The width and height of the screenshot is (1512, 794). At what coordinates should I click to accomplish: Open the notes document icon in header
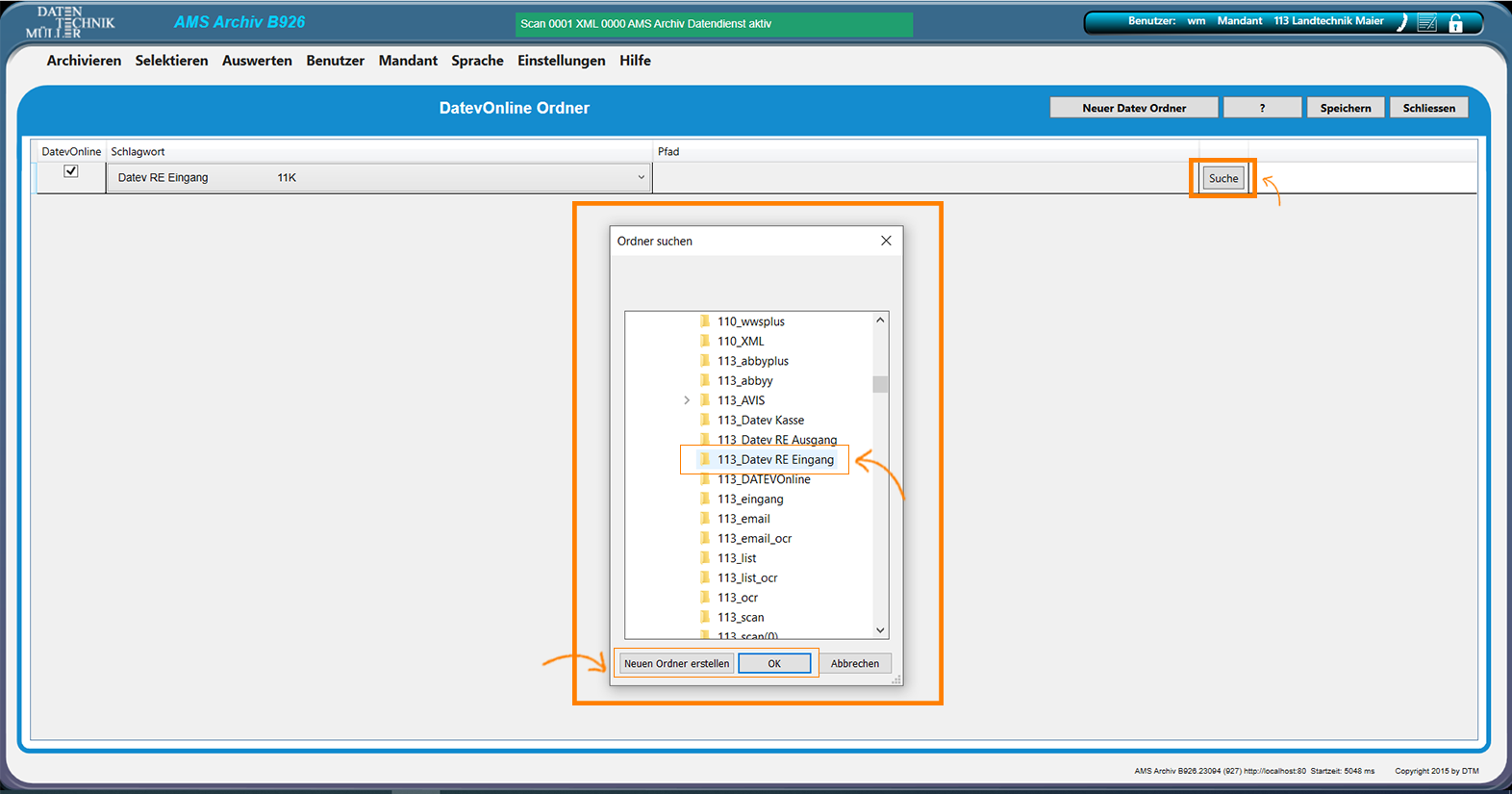1427,23
